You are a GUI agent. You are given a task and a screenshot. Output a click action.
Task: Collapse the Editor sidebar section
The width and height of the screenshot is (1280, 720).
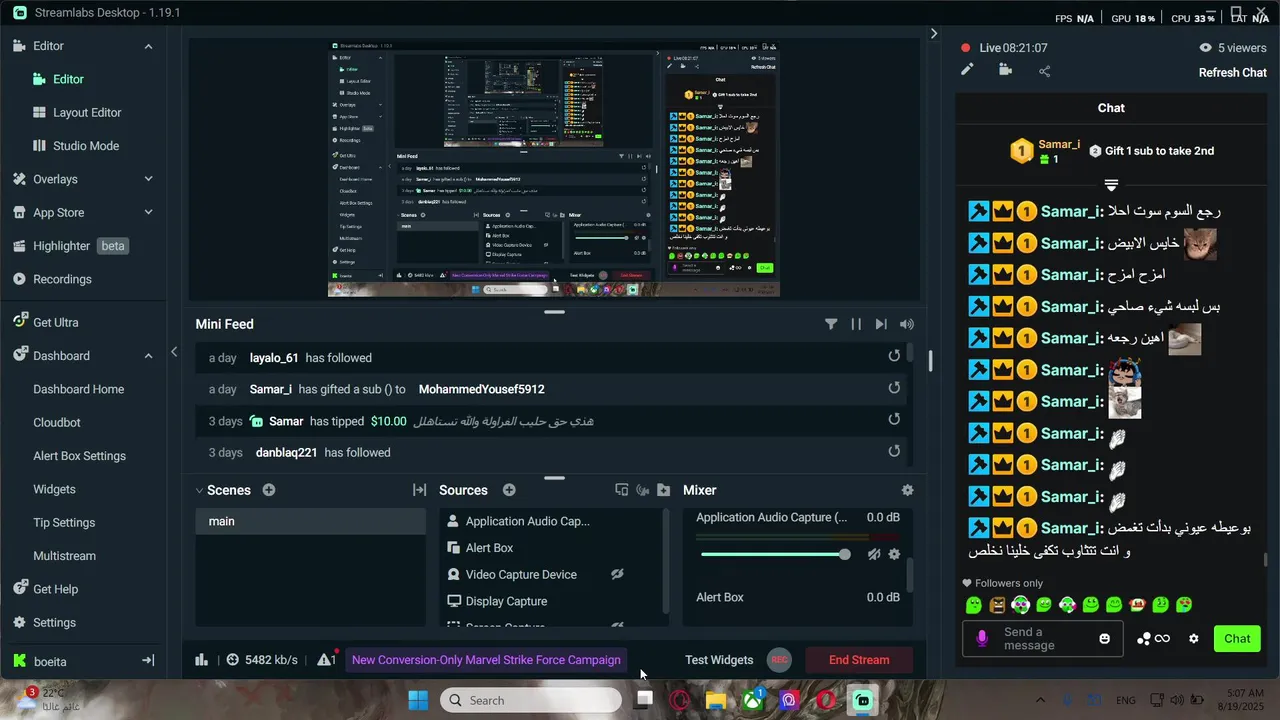(148, 46)
